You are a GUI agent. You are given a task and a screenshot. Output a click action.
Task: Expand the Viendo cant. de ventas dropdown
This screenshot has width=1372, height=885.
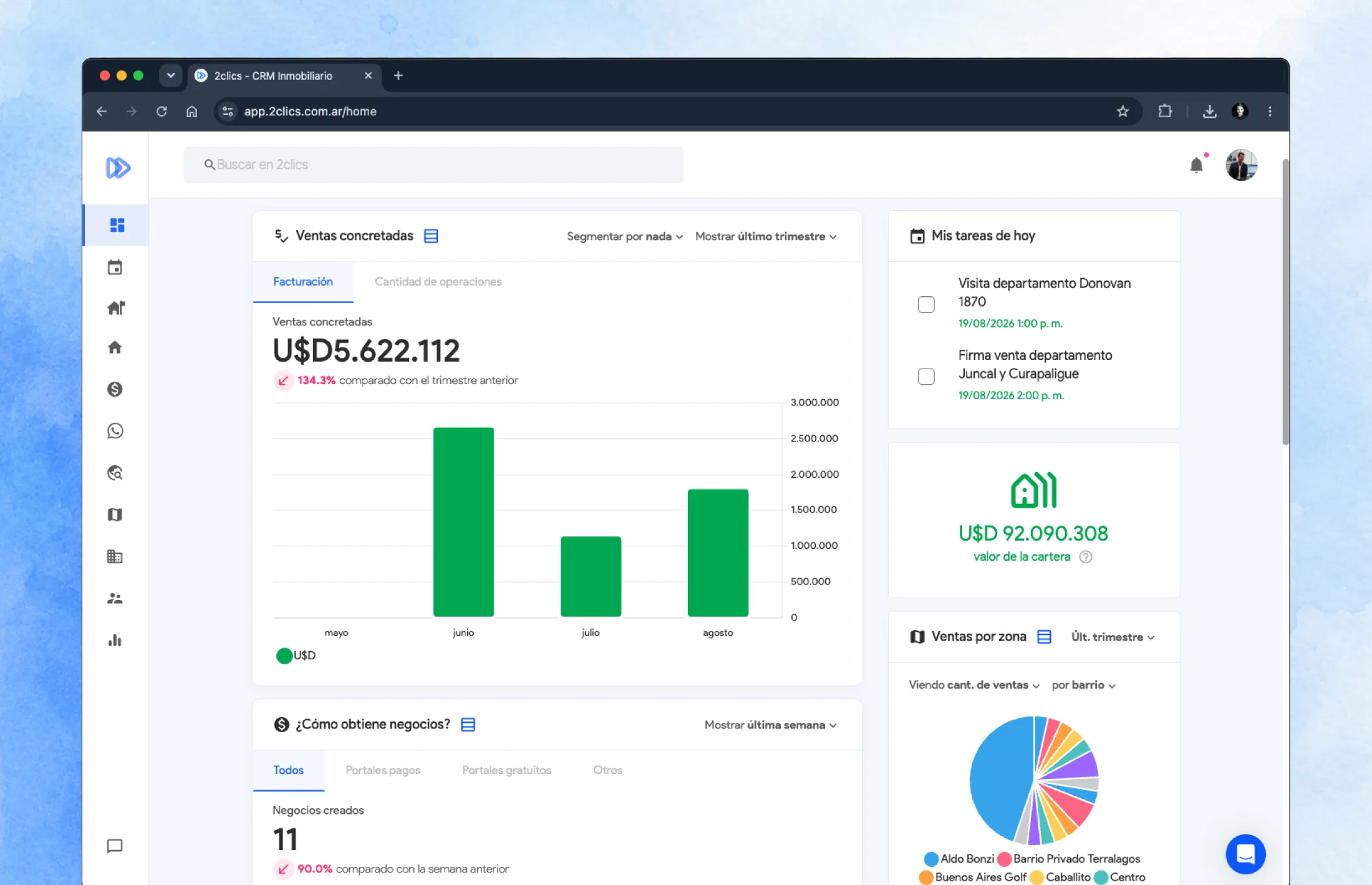(x=974, y=685)
